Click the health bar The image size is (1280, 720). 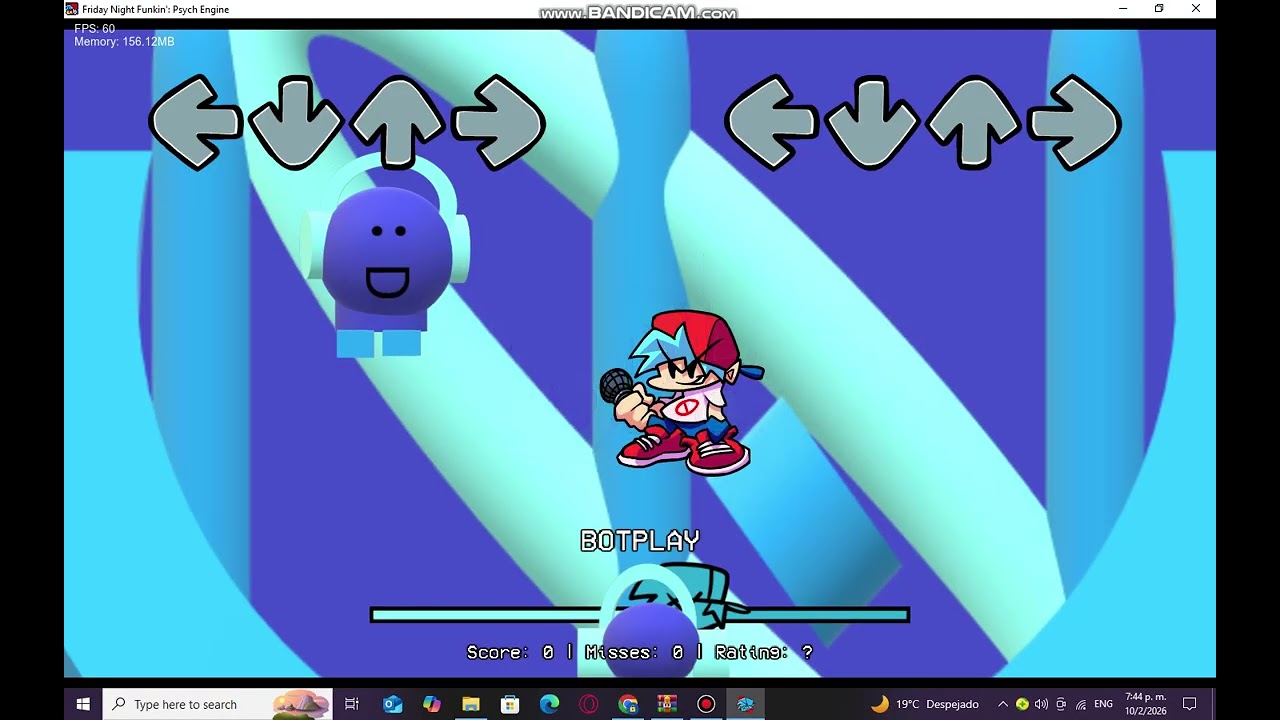click(640, 615)
